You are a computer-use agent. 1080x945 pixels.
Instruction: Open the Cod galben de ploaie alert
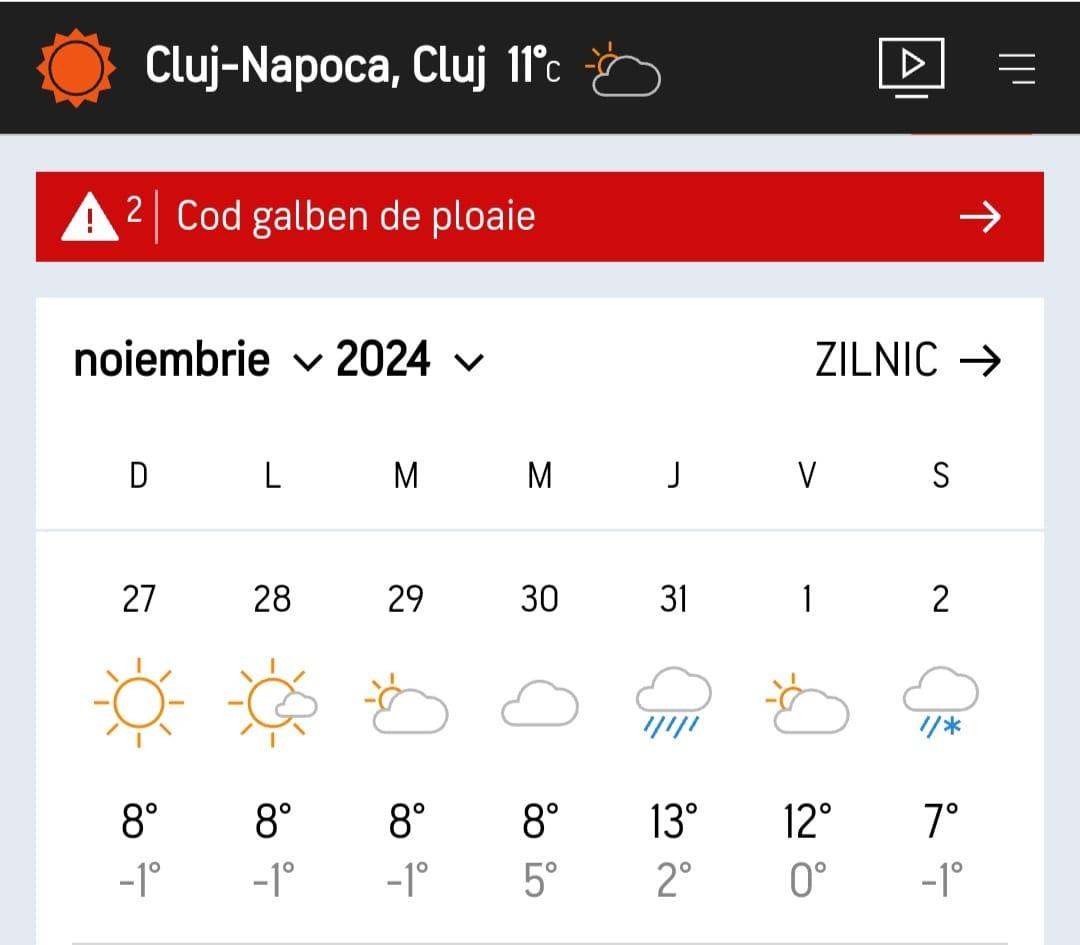click(x=356, y=216)
